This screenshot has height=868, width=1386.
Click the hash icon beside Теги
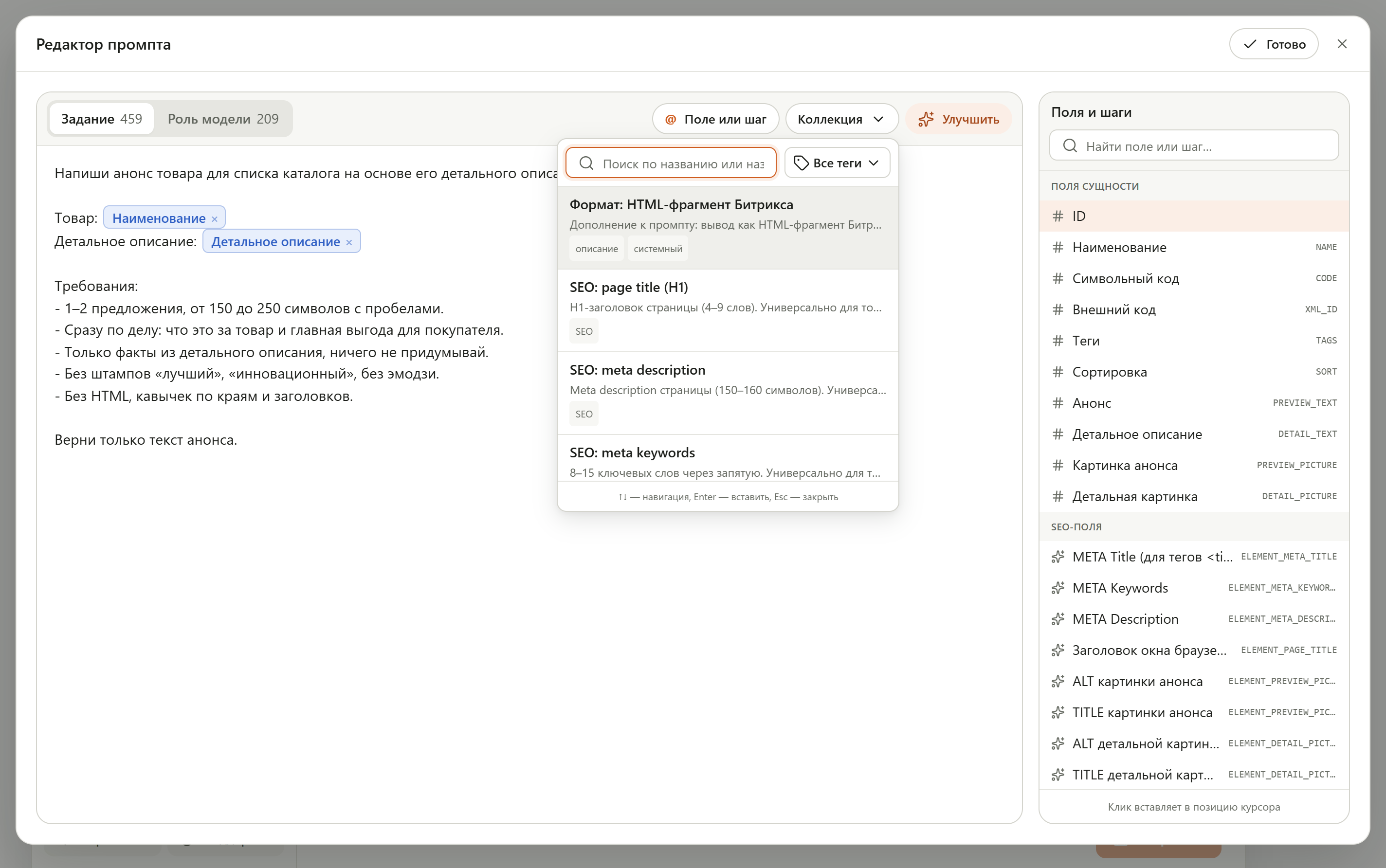(1058, 341)
